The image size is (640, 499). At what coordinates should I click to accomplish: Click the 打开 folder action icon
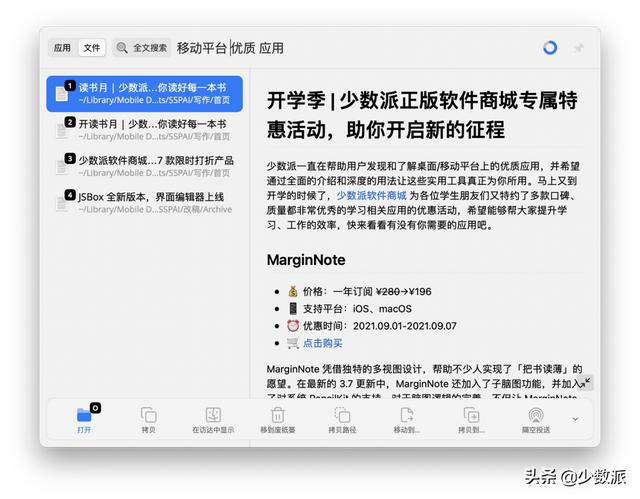click(x=84, y=415)
